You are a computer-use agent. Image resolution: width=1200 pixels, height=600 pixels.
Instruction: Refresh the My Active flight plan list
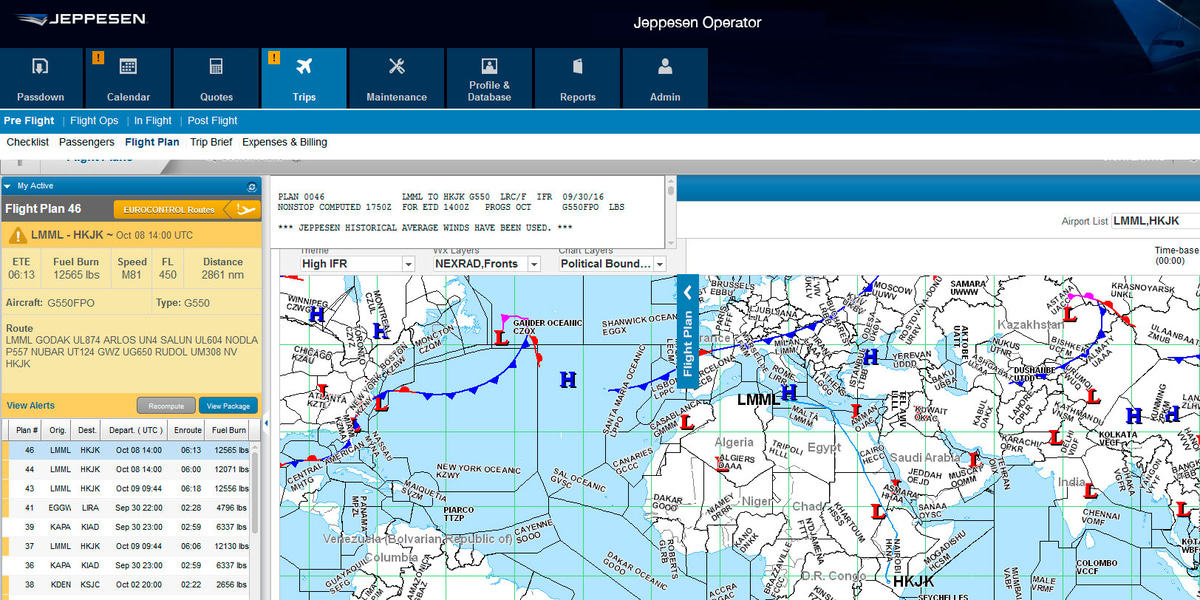pos(250,185)
